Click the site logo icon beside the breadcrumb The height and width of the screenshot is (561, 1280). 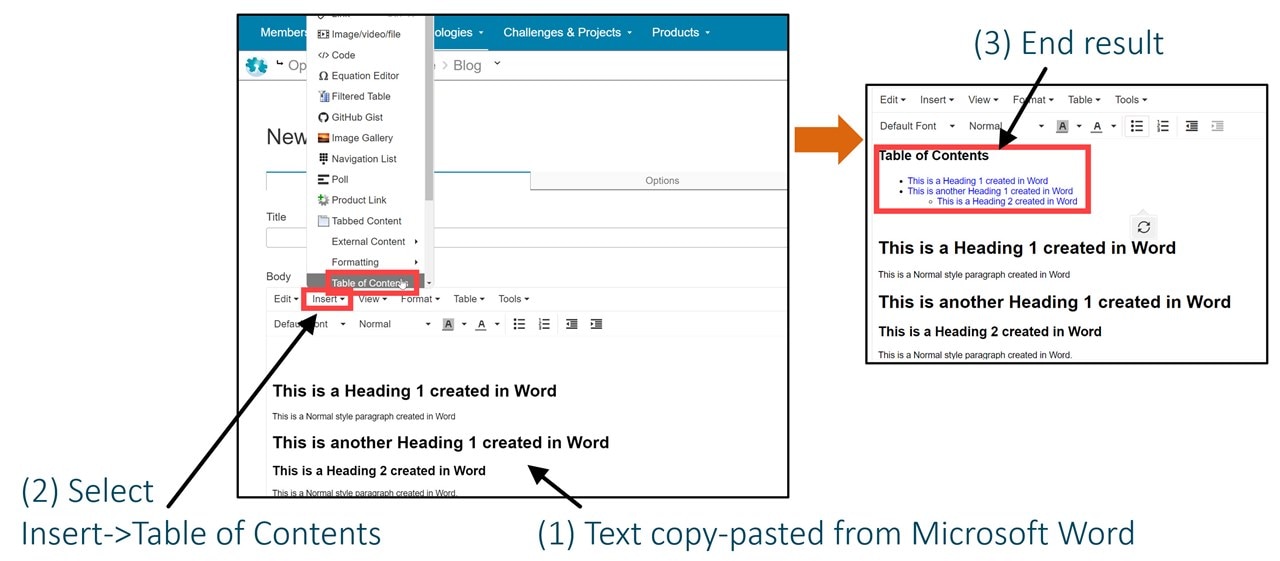pyautogui.click(x=257, y=66)
